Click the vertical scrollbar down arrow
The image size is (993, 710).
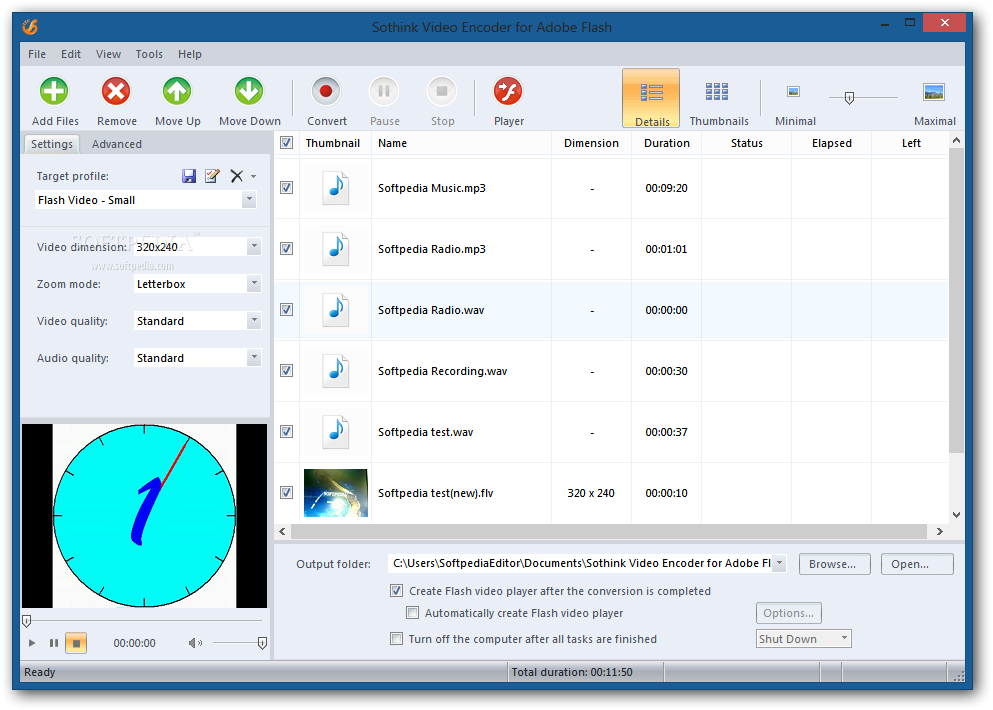tap(956, 515)
